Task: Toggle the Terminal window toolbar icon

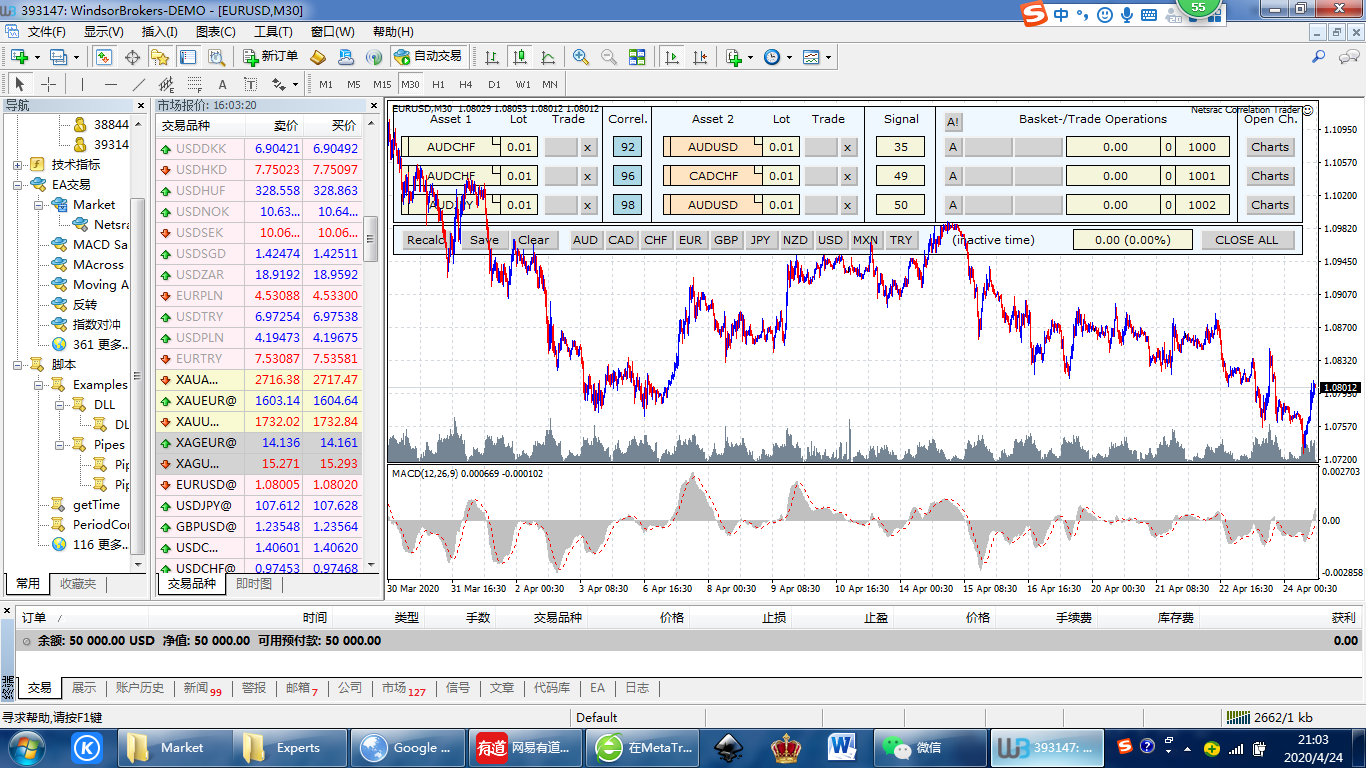Action: [x=188, y=57]
